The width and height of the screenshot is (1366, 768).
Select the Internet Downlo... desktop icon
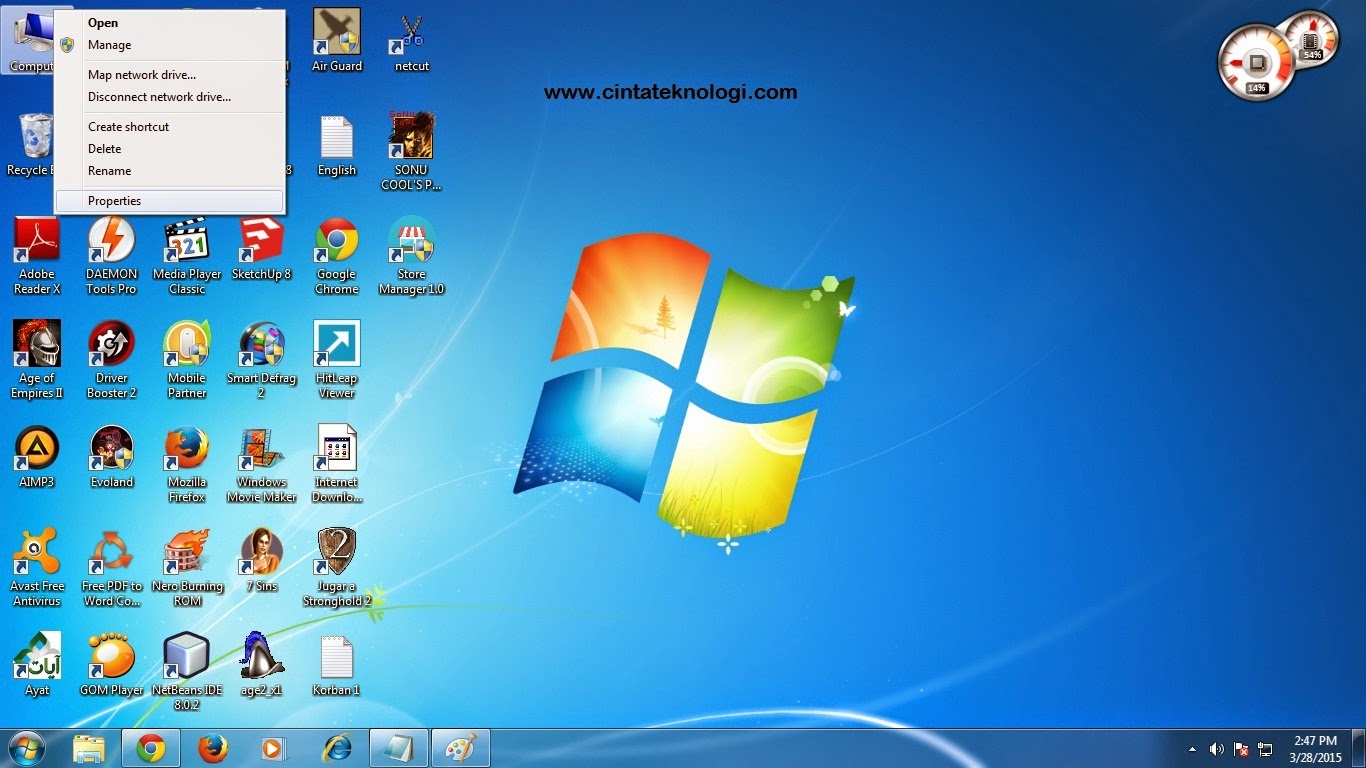pyautogui.click(x=337, y=464)
